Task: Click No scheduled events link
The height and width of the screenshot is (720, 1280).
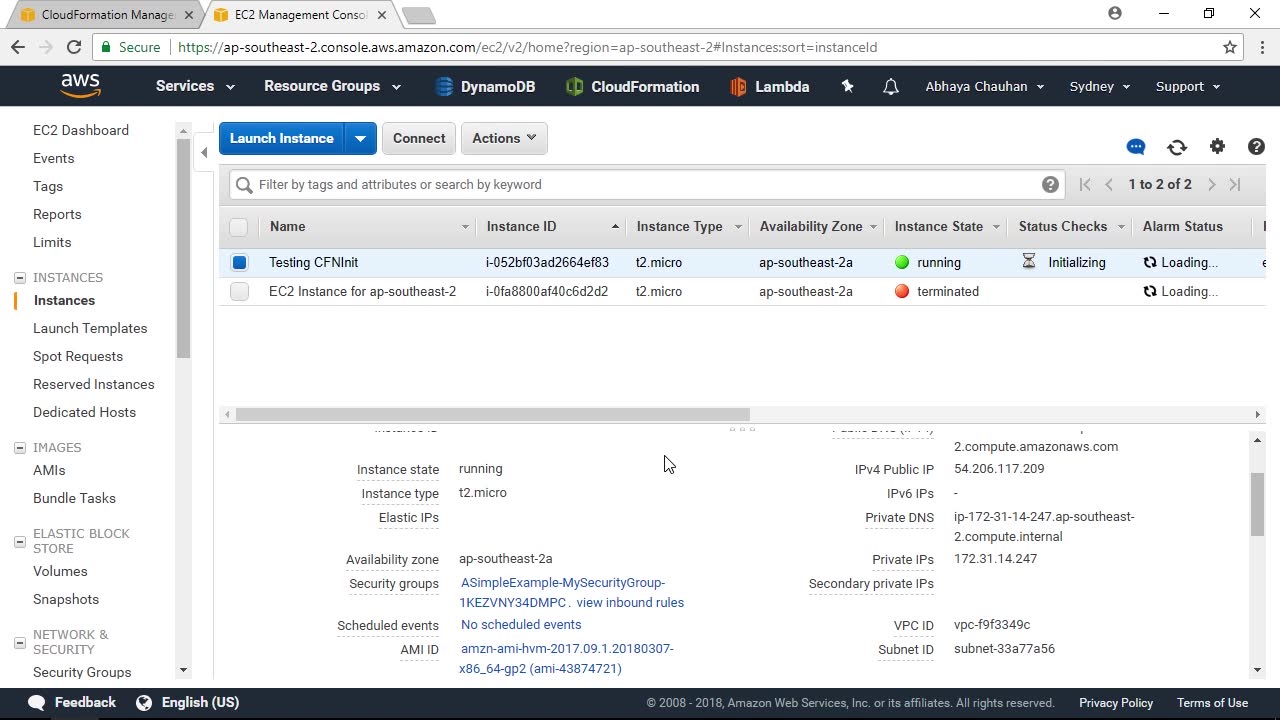Action: [x=521, y=624]
